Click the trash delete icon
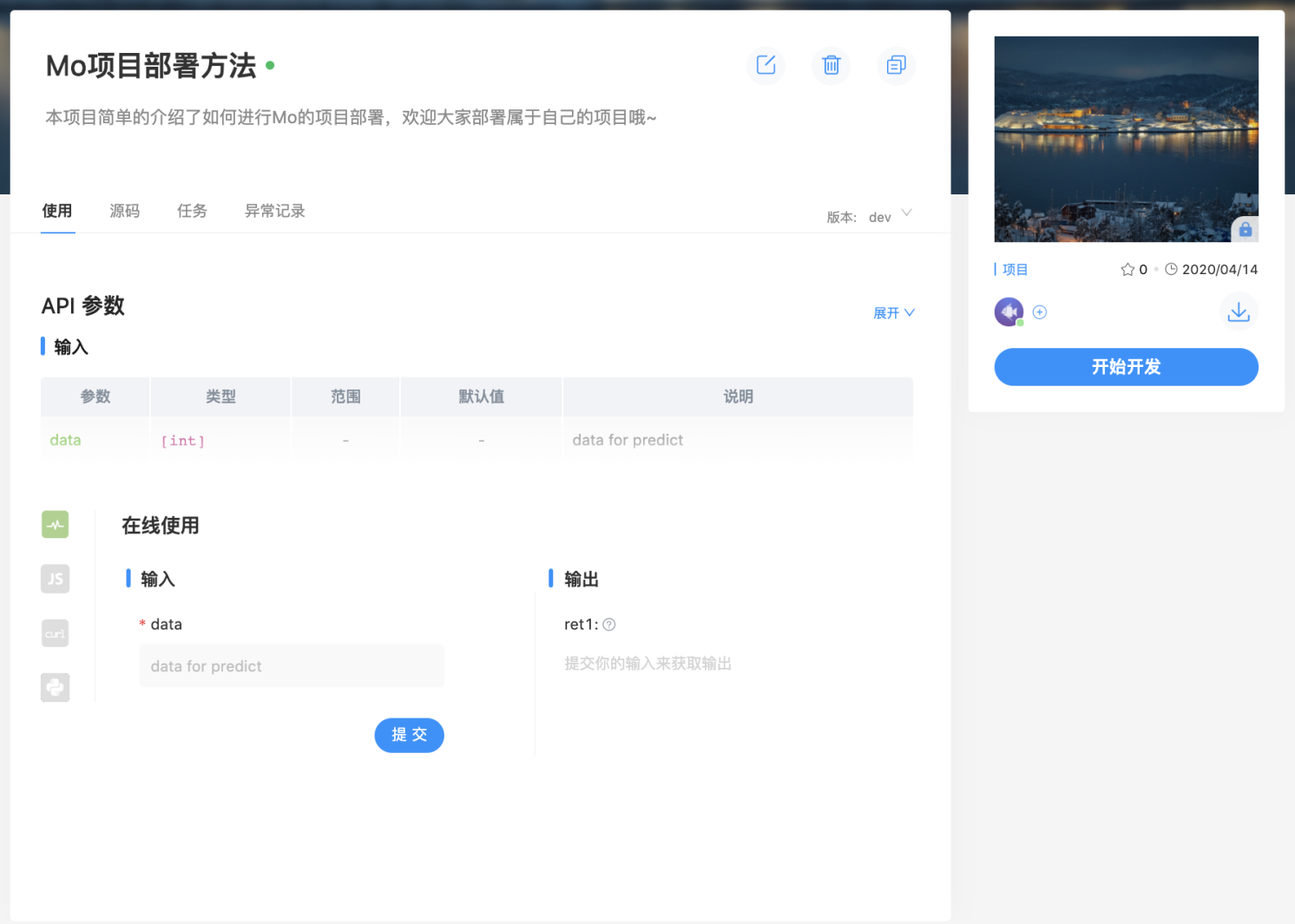 click(x=831, y=65)
